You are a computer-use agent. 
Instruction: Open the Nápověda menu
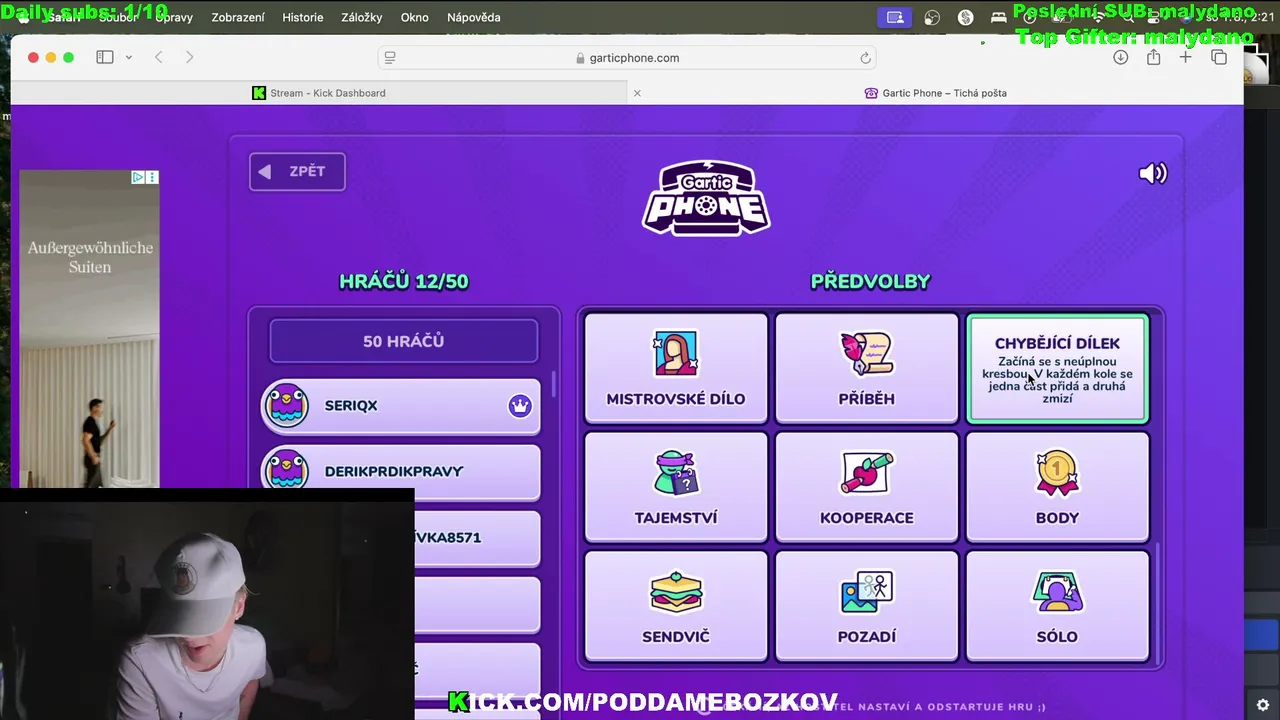[x=474, y=17]
